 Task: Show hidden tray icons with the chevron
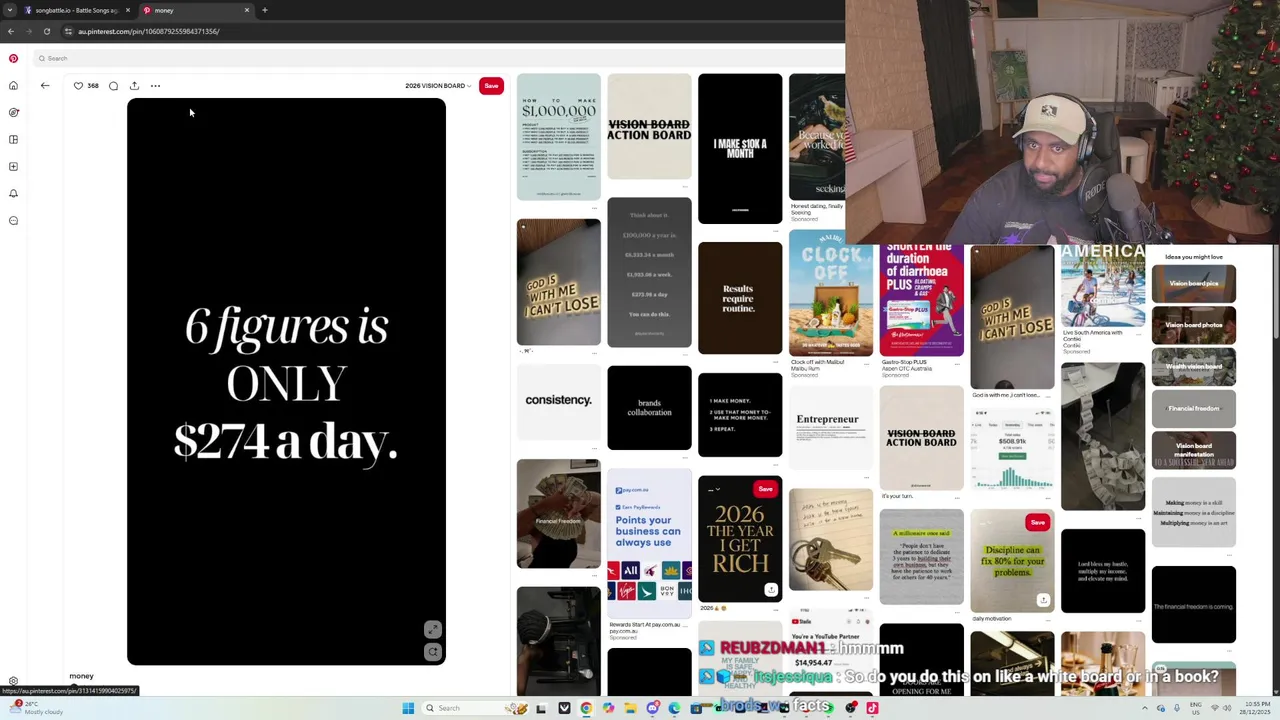tap(1145, 708)
